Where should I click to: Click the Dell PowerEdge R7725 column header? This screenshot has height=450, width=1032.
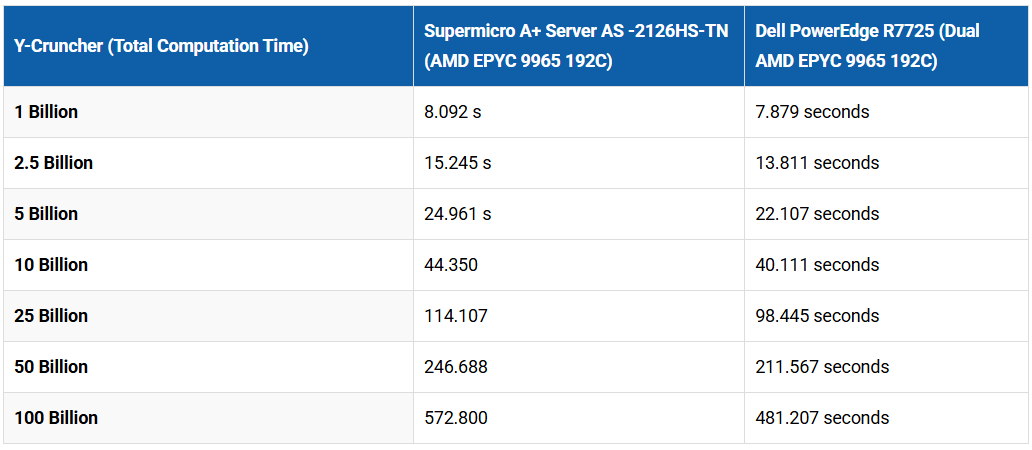868,46
